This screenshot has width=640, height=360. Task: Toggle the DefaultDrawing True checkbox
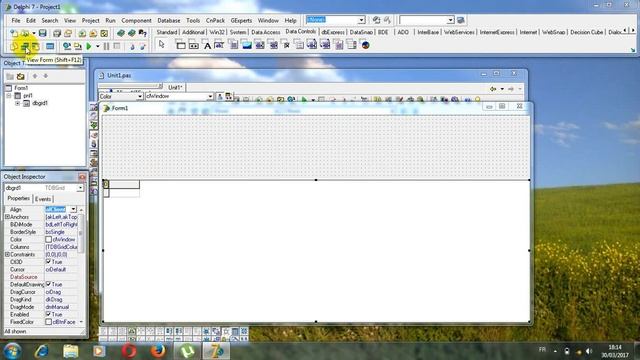tap(48, 284)
